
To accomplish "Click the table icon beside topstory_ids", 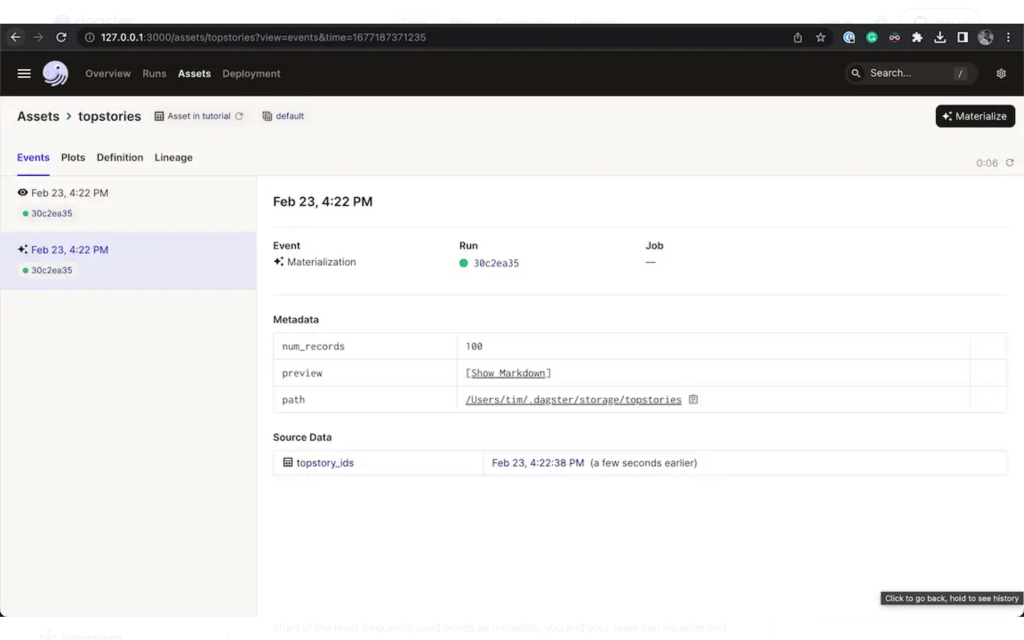I will click(x=287, y=462).
